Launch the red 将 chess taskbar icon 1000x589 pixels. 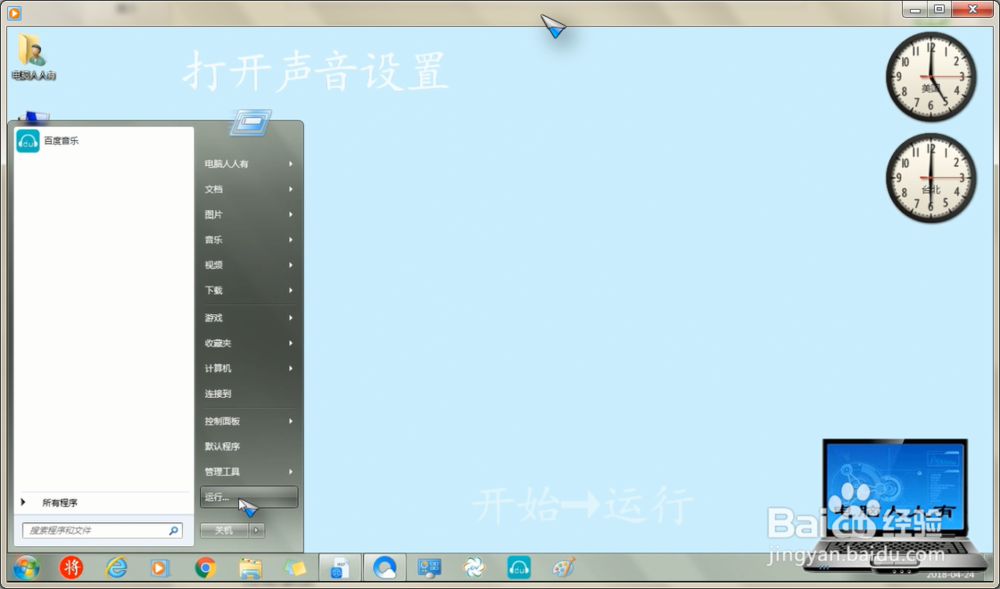(x=71, y=567)
